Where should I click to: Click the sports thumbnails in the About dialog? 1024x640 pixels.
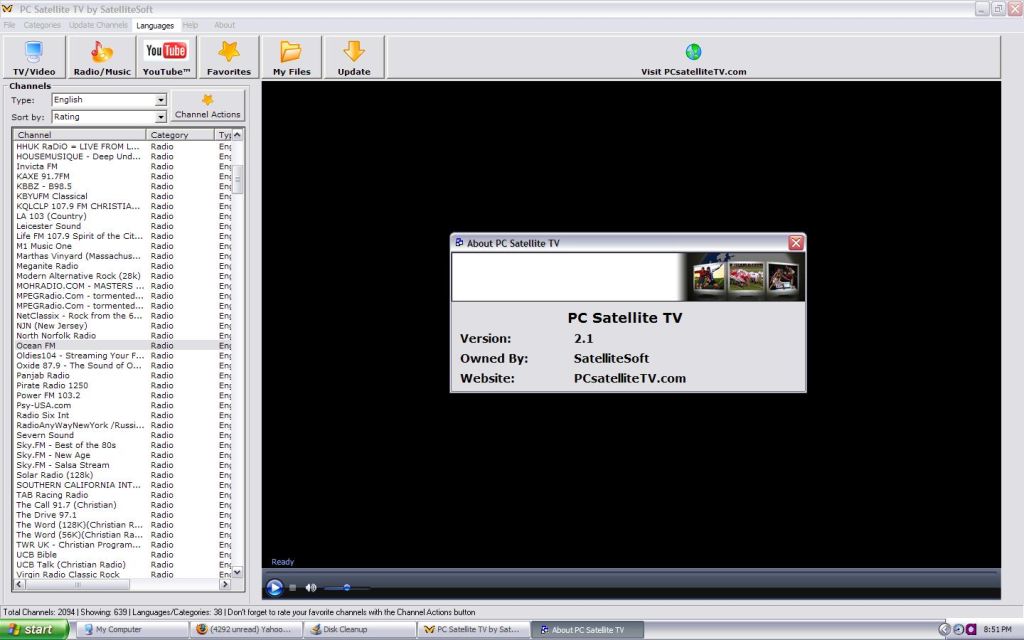tap(745, 277)
